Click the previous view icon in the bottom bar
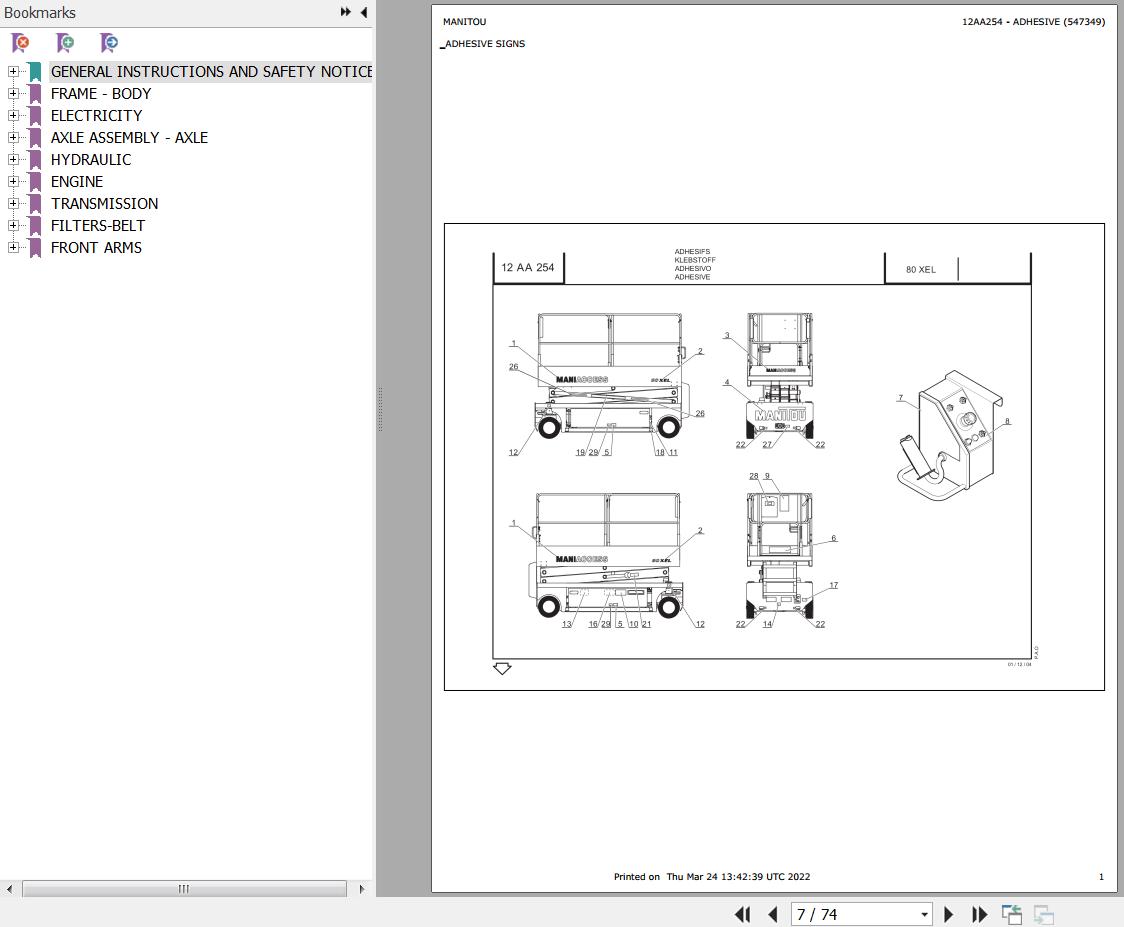 [x=1012, y=914]
